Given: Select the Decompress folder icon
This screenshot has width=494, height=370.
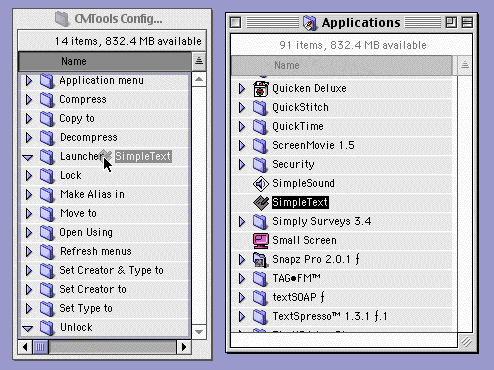Looking at the screenshot, I should click(47, 138).
